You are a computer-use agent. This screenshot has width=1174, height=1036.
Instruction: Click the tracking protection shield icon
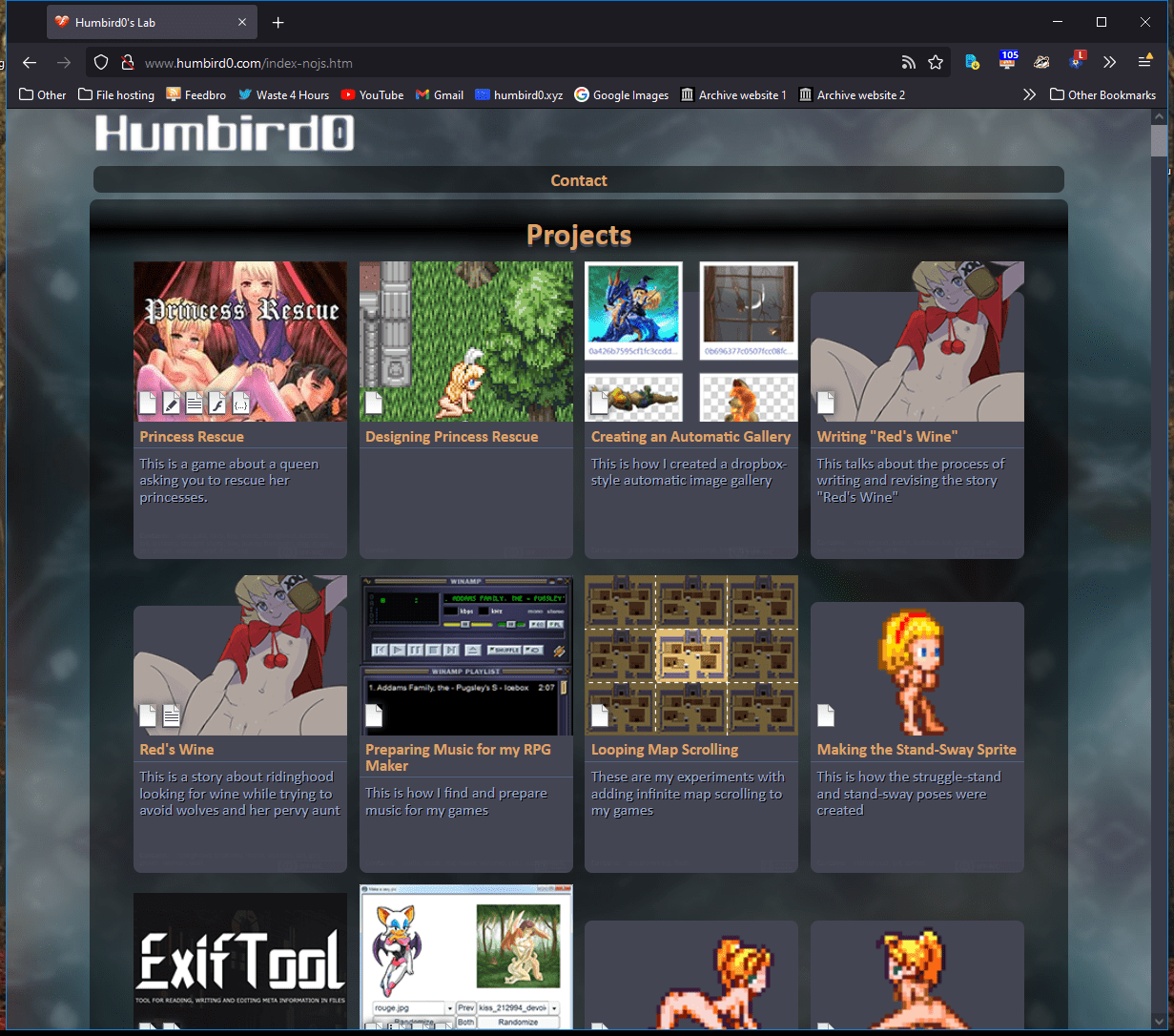tap(101, 63)
